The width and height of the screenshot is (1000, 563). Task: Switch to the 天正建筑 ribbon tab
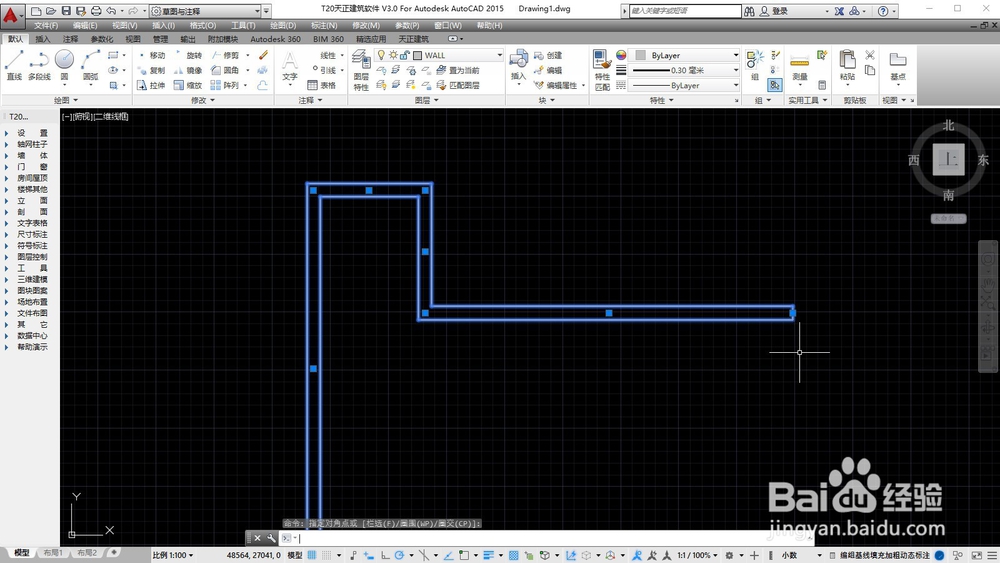pyautogui.click(x=414, y=39)
